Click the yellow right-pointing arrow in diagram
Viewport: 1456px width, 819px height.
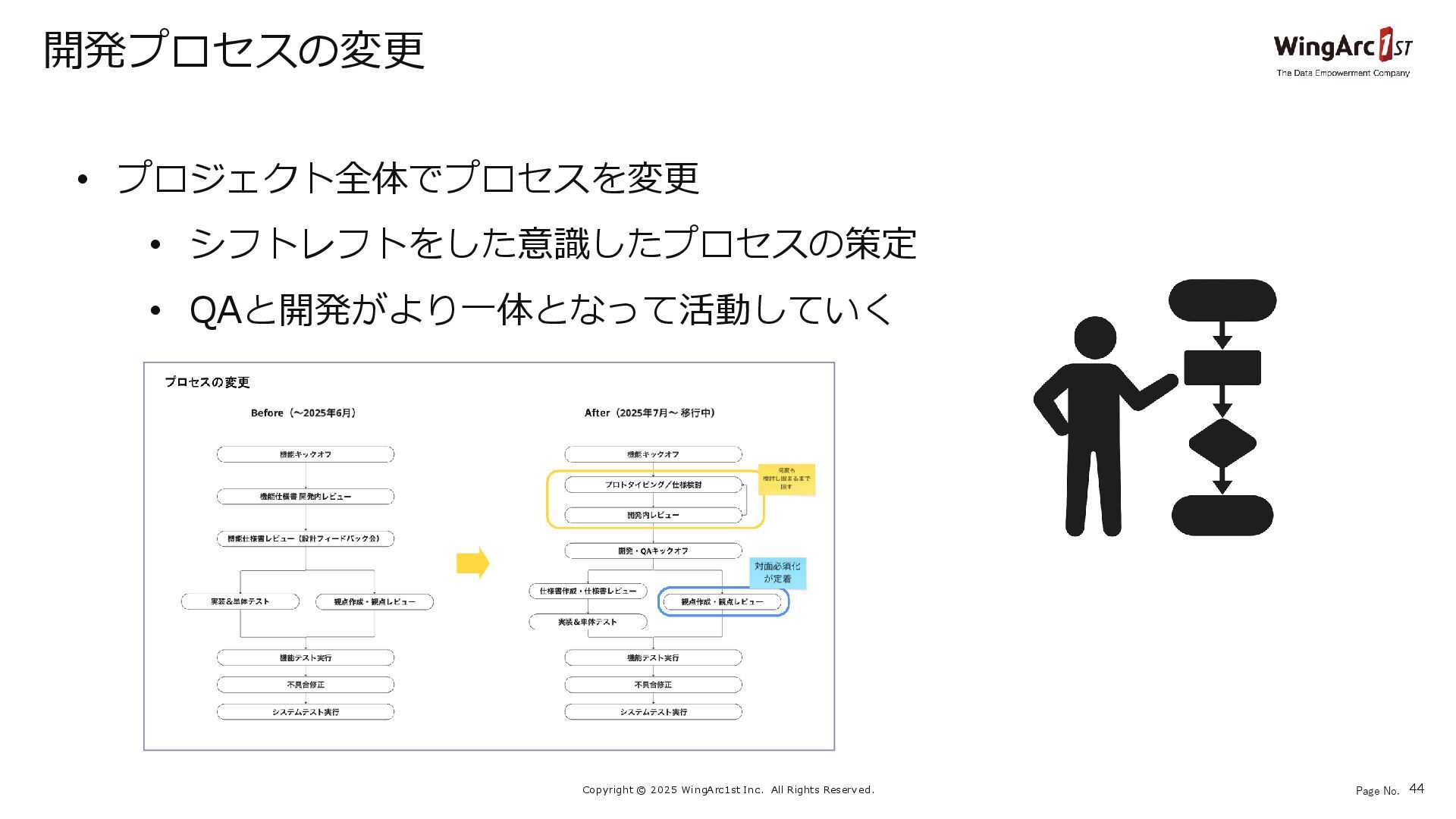(472, 563)
